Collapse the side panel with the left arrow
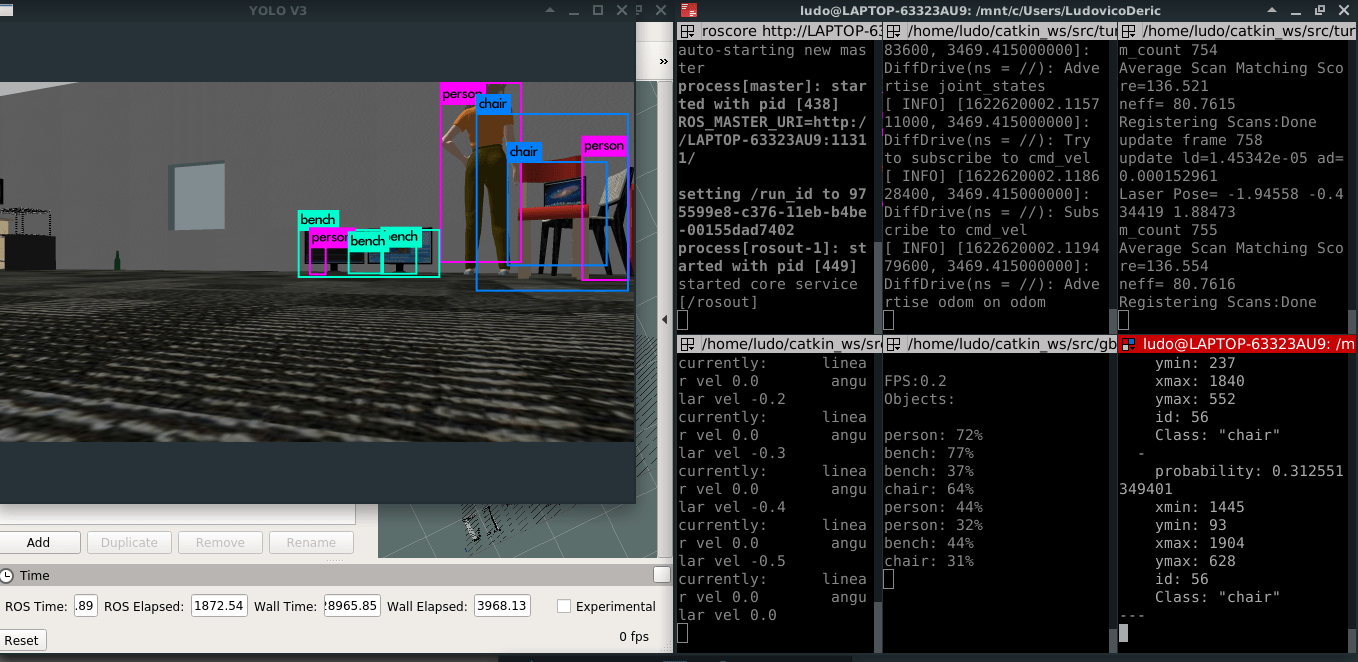1358x662 pixels. 664,320
